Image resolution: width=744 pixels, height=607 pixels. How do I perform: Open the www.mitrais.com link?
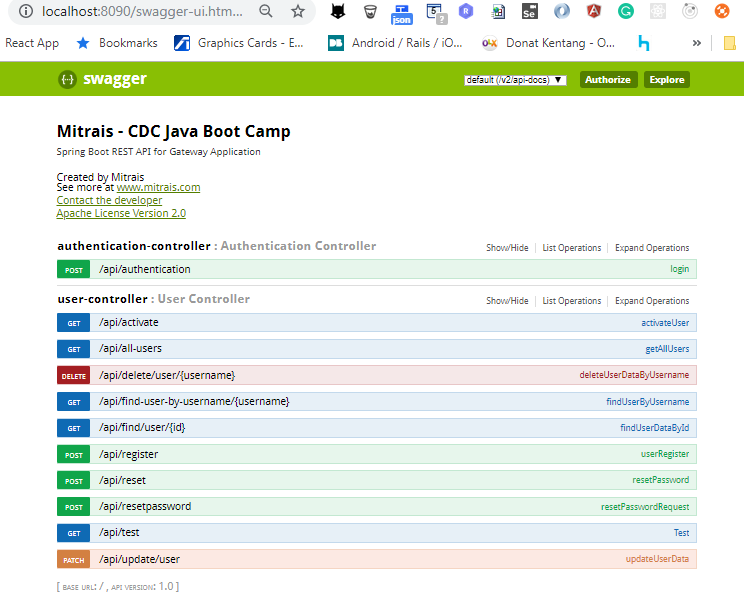coord(158,187)
